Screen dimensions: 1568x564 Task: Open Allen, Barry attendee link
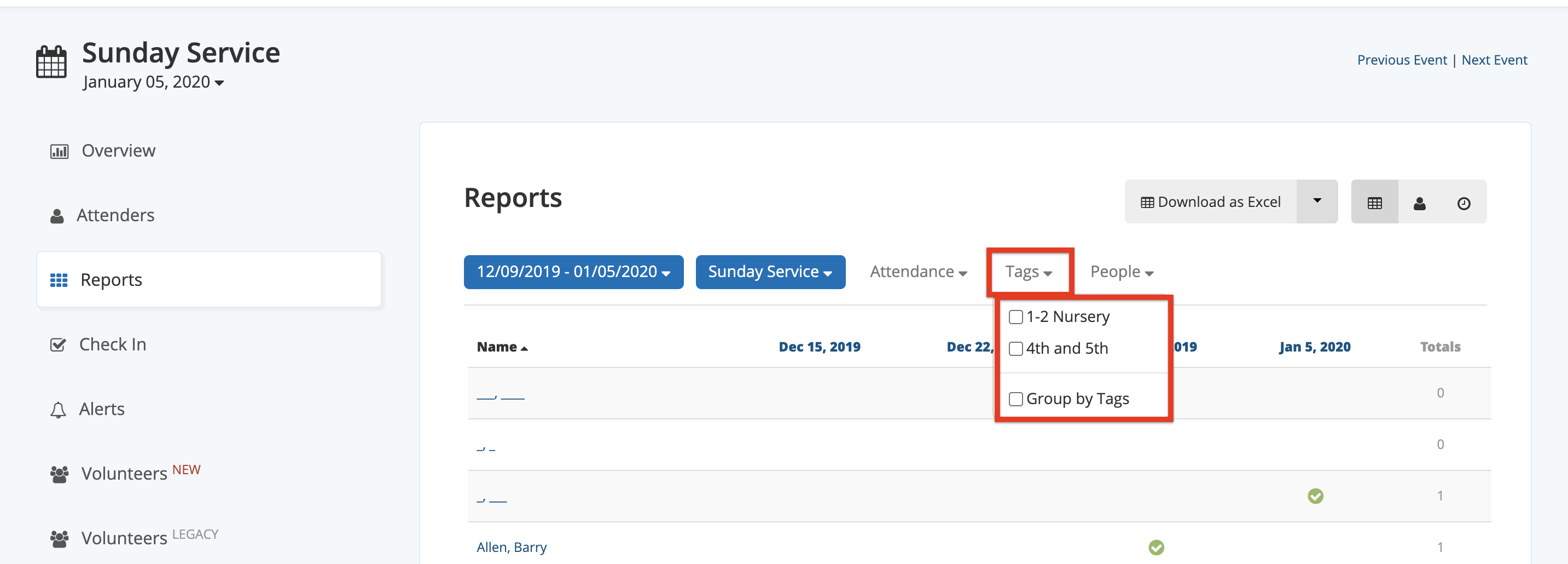512,548
